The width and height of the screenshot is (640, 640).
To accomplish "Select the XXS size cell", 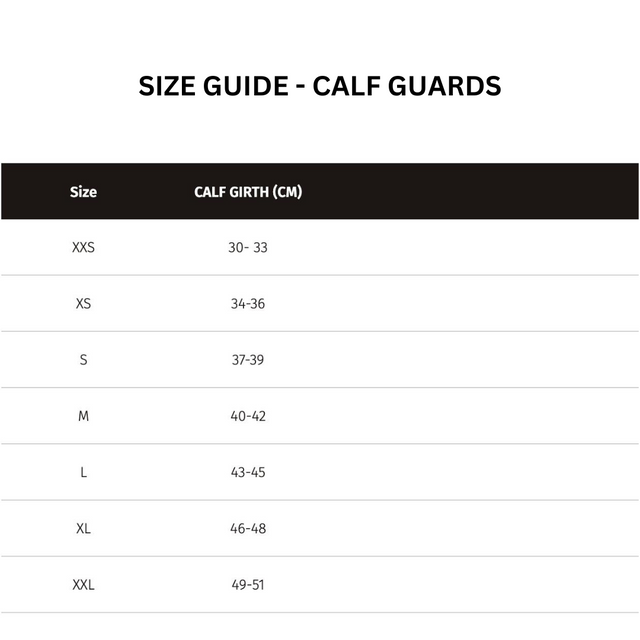I will coord(83,247).
